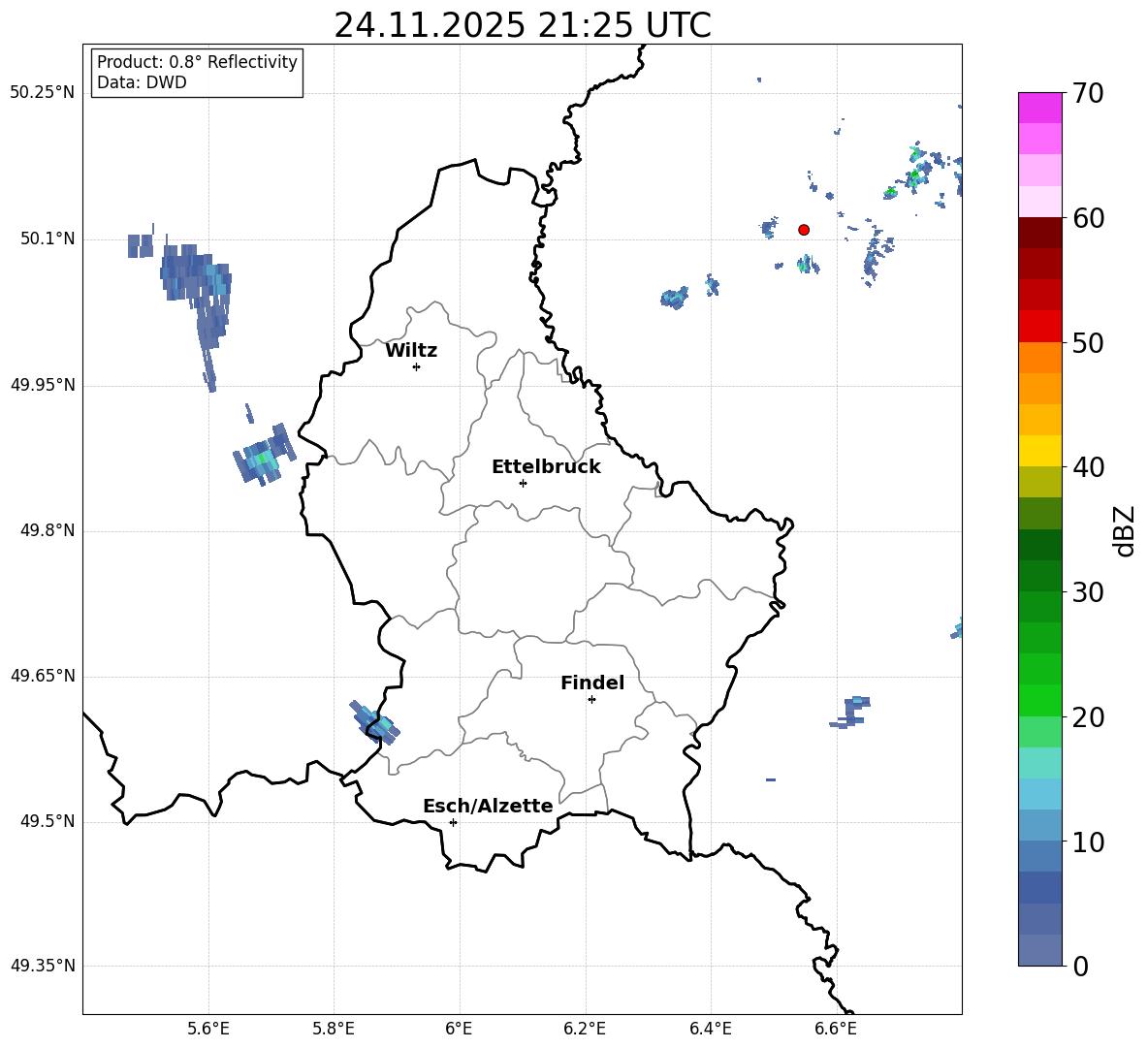Image resolution: width=1148 pixels, height=1048 pixels.
Task: Click the 49.95°N latitude label
Action: point(43,385)
